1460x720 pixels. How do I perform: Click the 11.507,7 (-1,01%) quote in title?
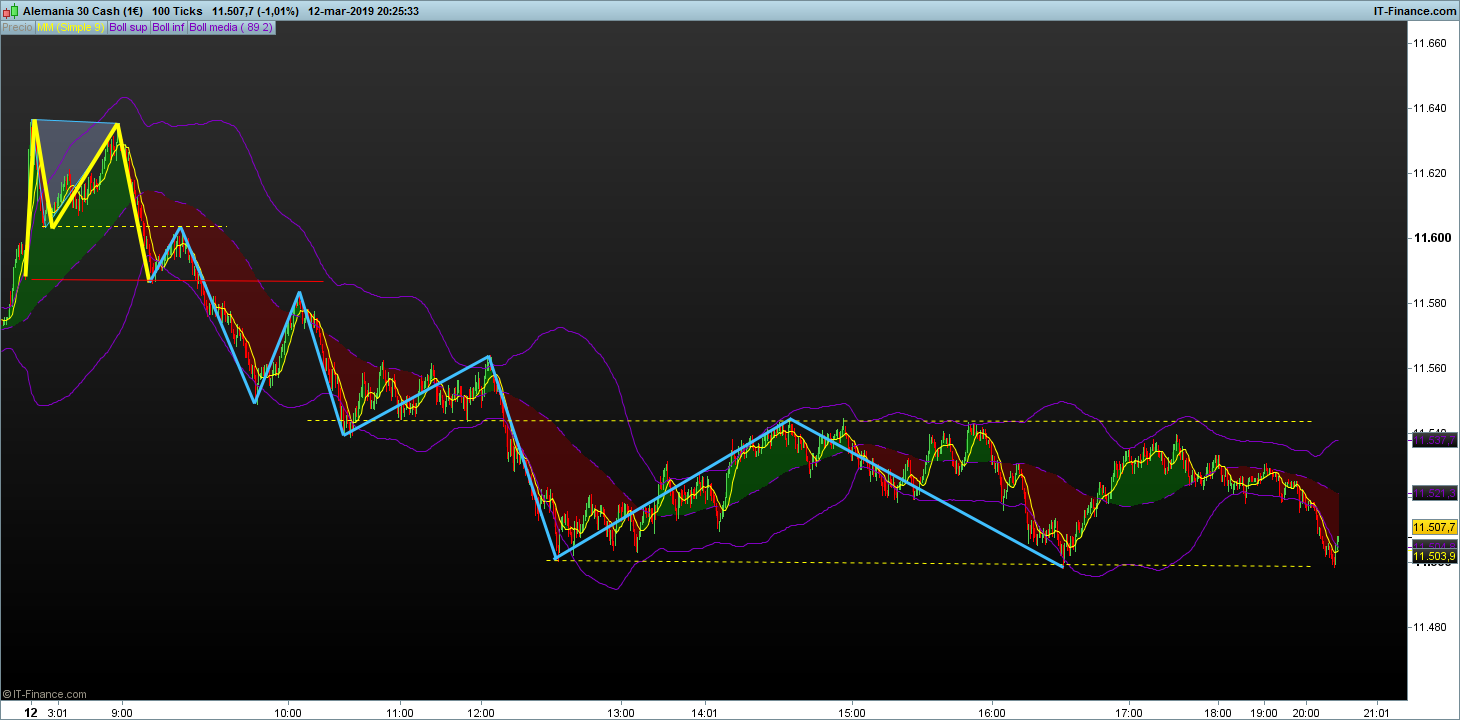pos(256,11)
